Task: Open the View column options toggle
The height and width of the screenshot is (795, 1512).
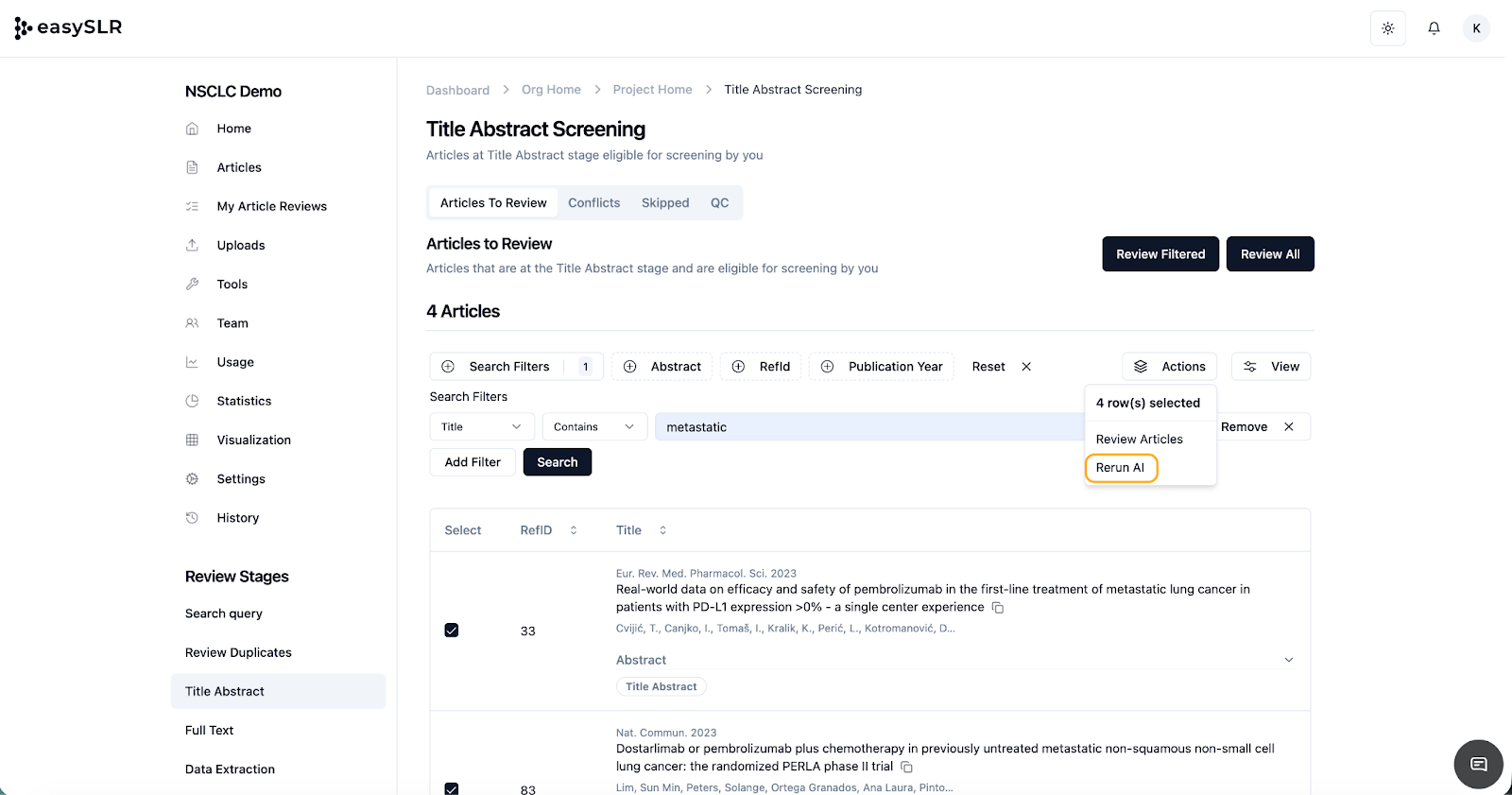Action: pos(1271,367)
